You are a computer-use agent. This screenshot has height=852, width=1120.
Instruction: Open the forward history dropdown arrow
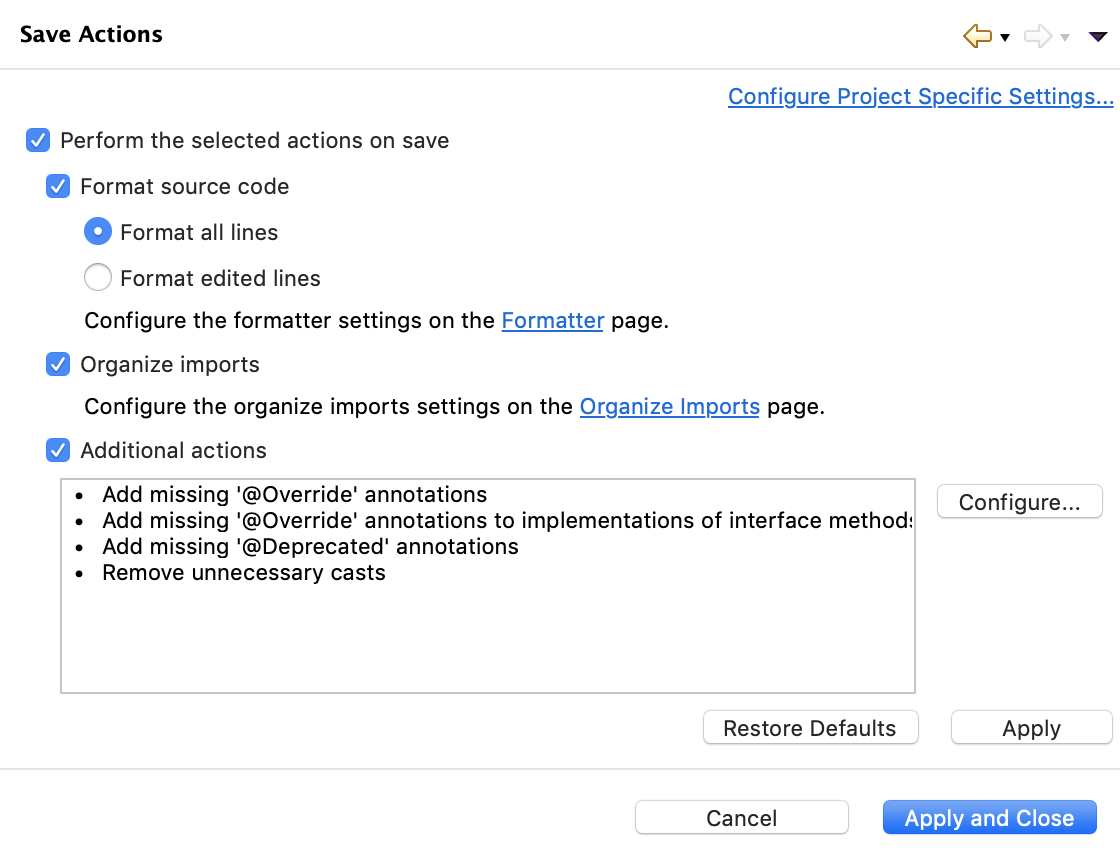1065,38
